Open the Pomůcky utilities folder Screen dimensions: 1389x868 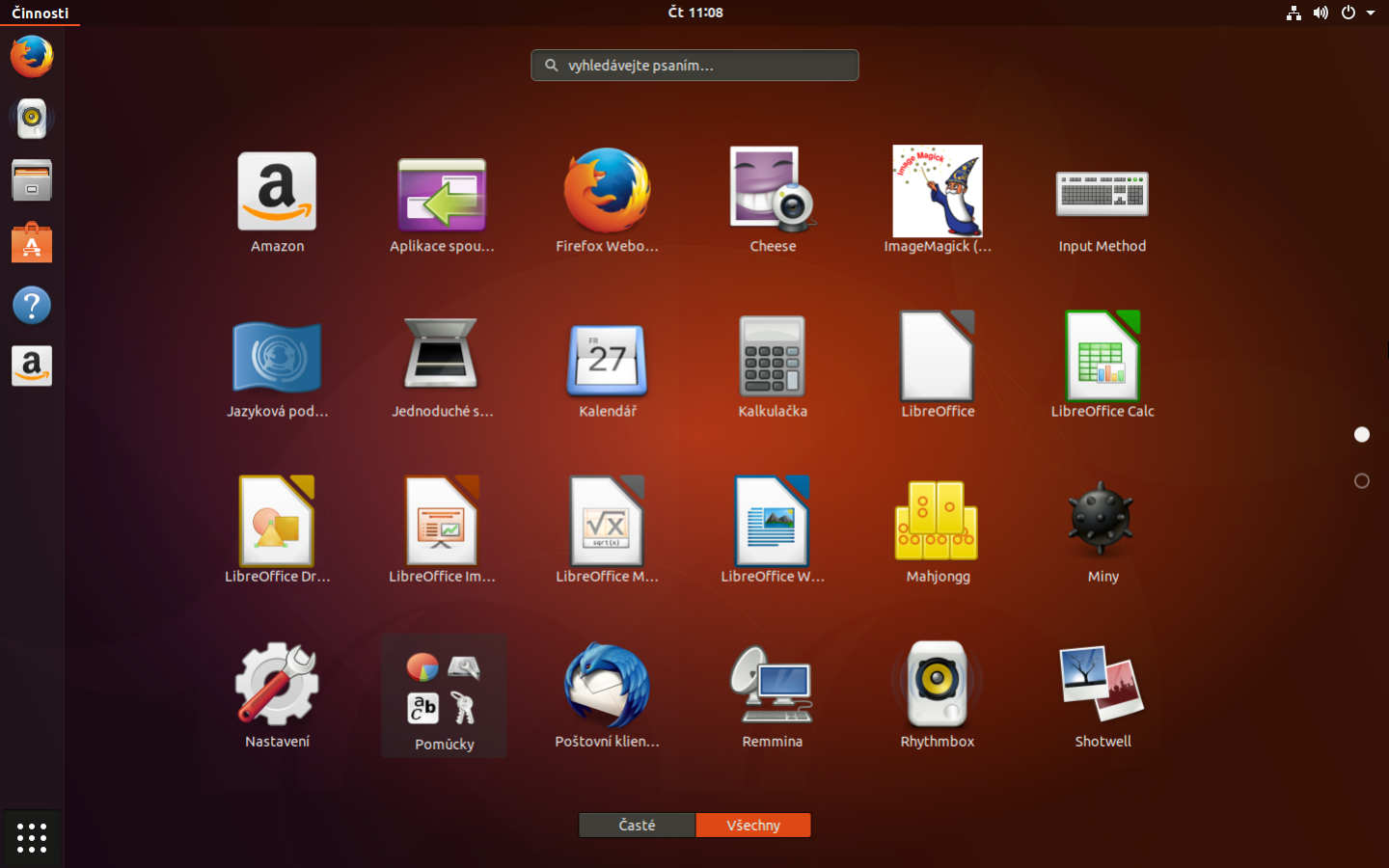coord(444,695)
